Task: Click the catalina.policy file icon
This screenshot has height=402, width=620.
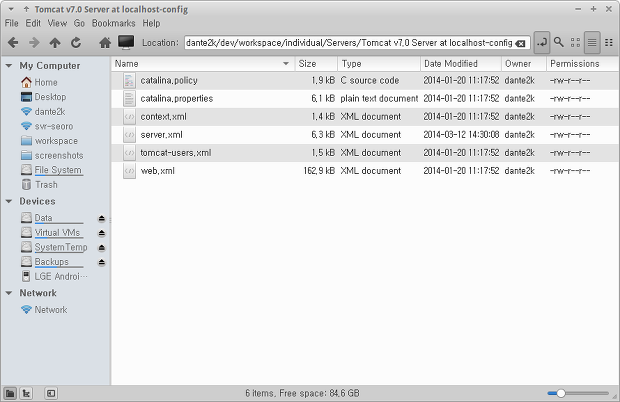Action: pyautogui.click(x=129, y=80)
